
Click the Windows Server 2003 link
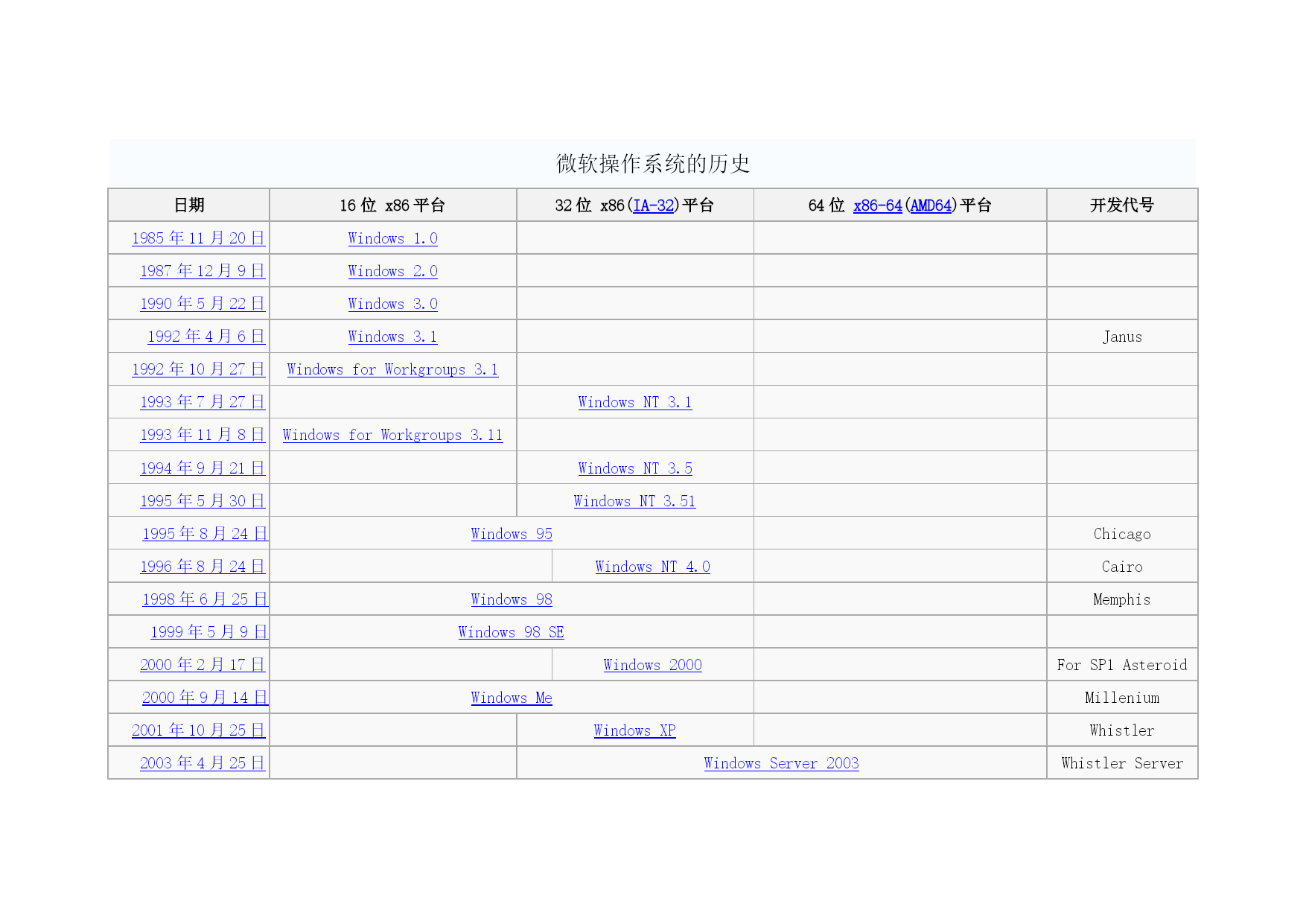[782, 763]
